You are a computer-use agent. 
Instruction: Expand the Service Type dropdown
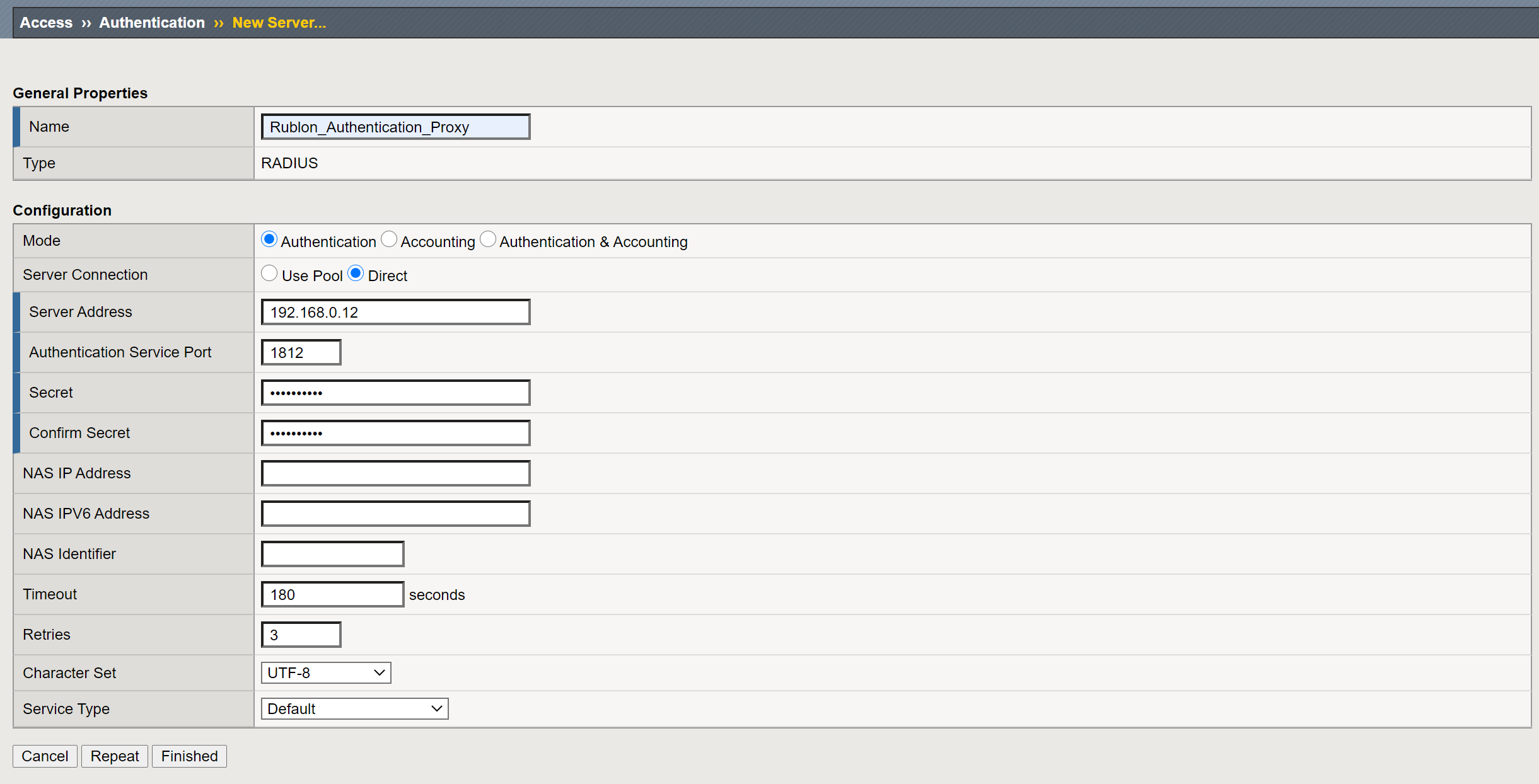354,708
